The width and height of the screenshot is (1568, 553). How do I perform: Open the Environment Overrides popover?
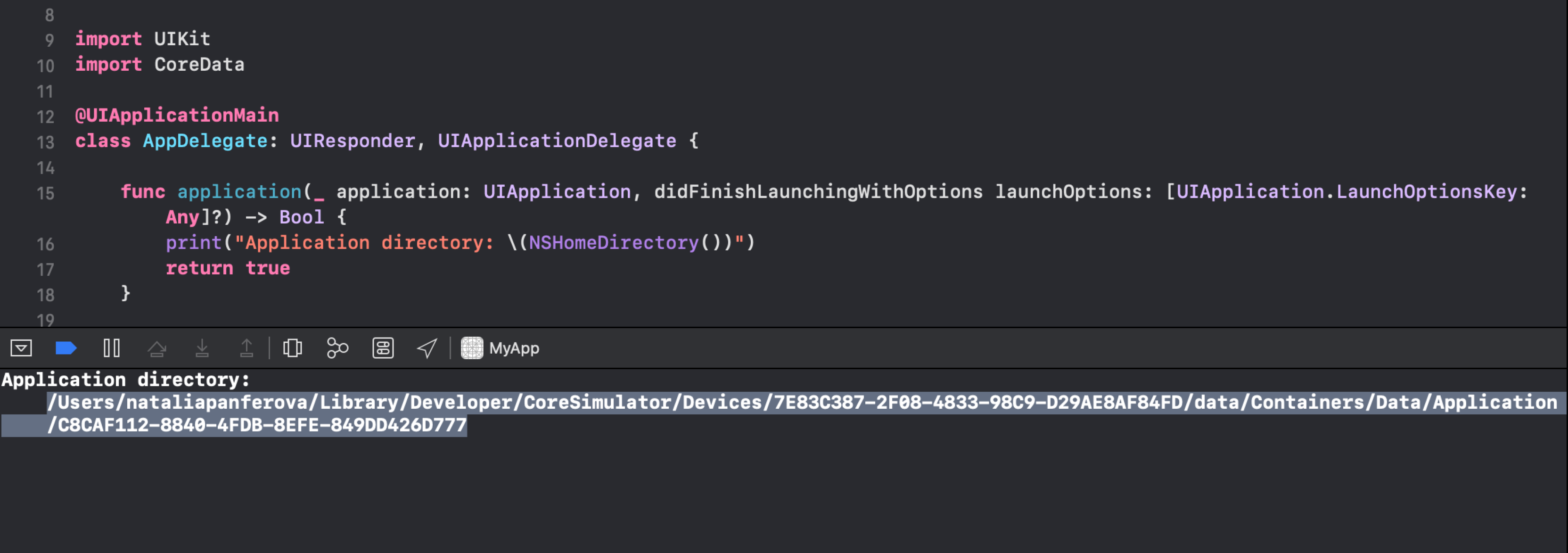(x=383, y=348)
